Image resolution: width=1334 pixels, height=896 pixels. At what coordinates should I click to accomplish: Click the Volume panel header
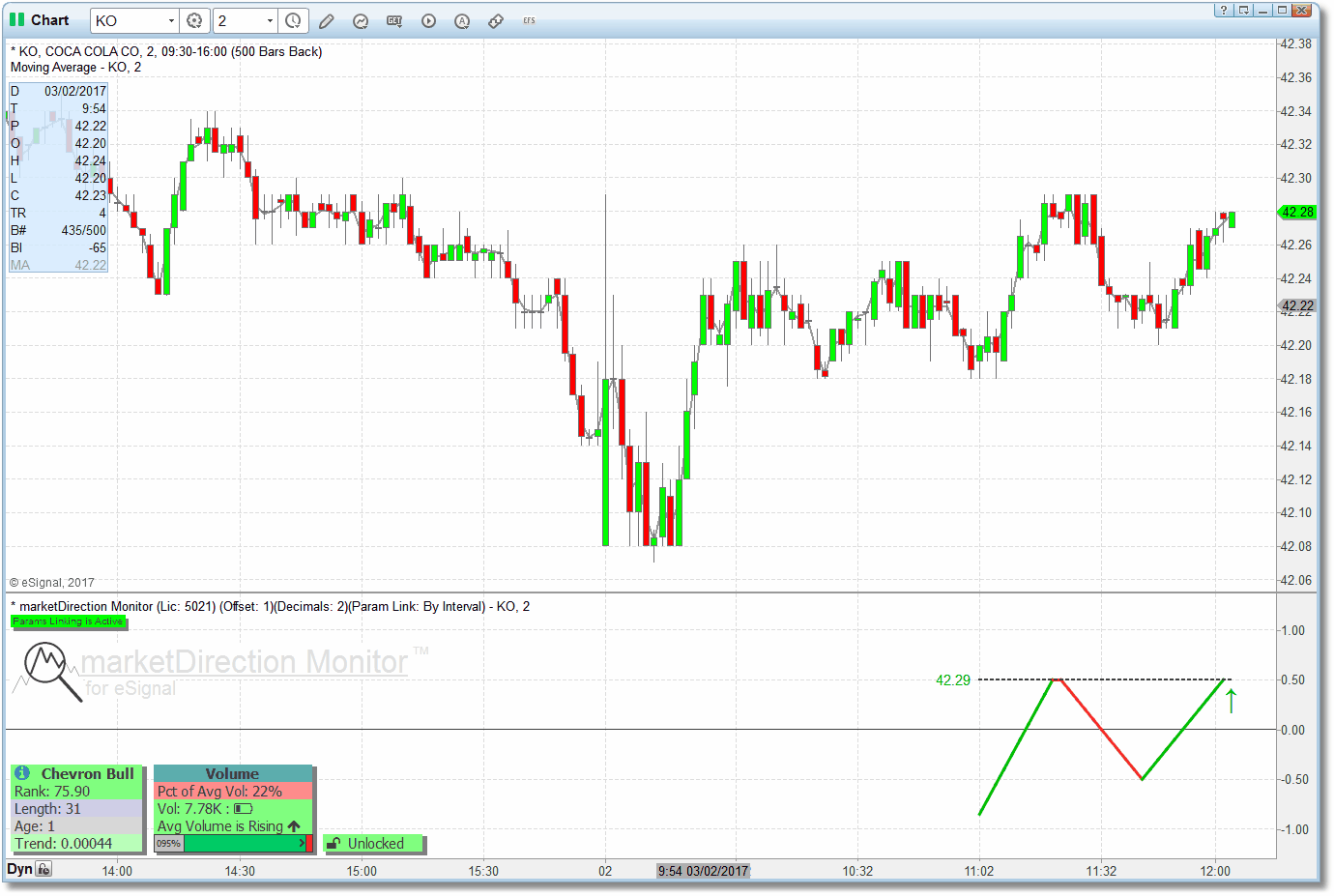click(x=233, y=773)
